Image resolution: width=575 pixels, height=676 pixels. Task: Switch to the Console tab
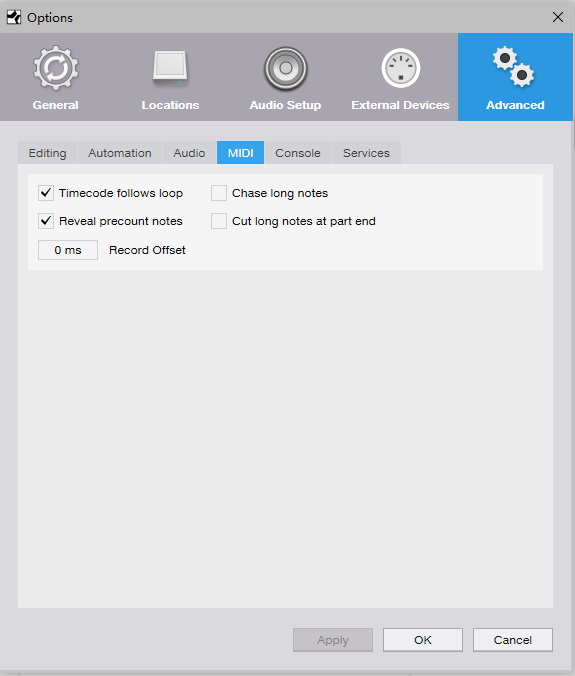pos(298,153)
